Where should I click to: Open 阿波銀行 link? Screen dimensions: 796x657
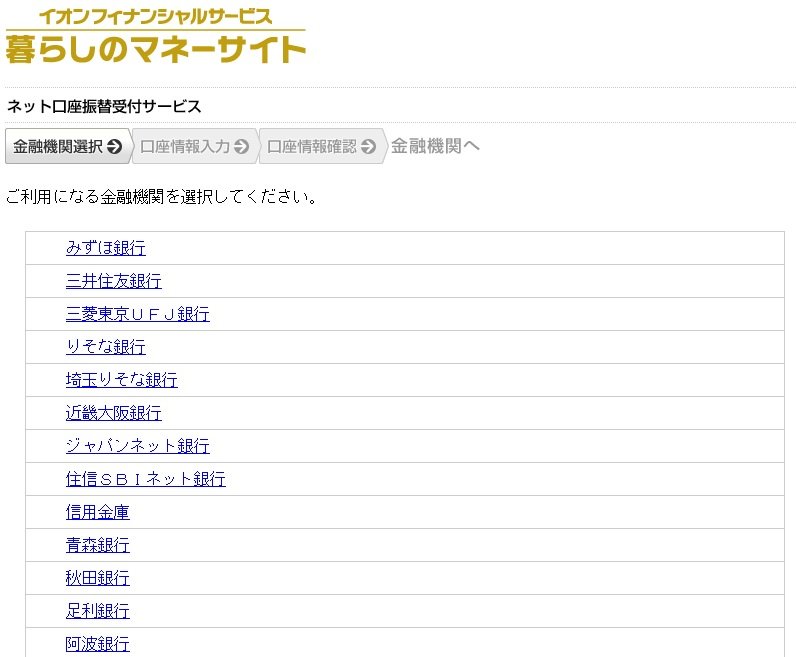97,644
